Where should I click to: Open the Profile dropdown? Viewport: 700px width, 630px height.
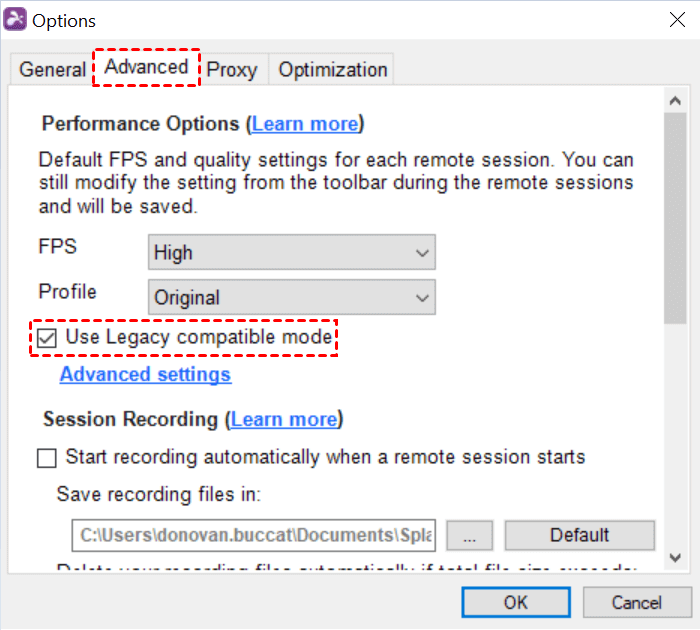coord(291,297)
